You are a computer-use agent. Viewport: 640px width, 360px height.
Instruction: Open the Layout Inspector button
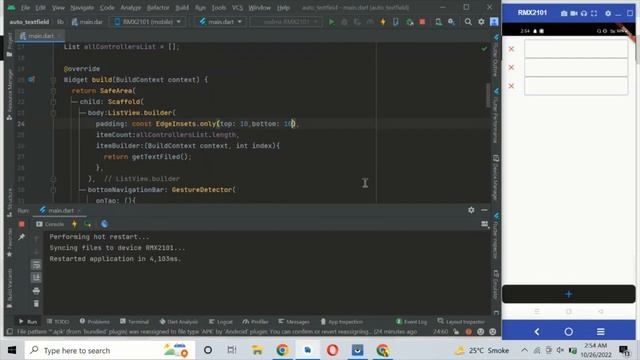[461, 322]
